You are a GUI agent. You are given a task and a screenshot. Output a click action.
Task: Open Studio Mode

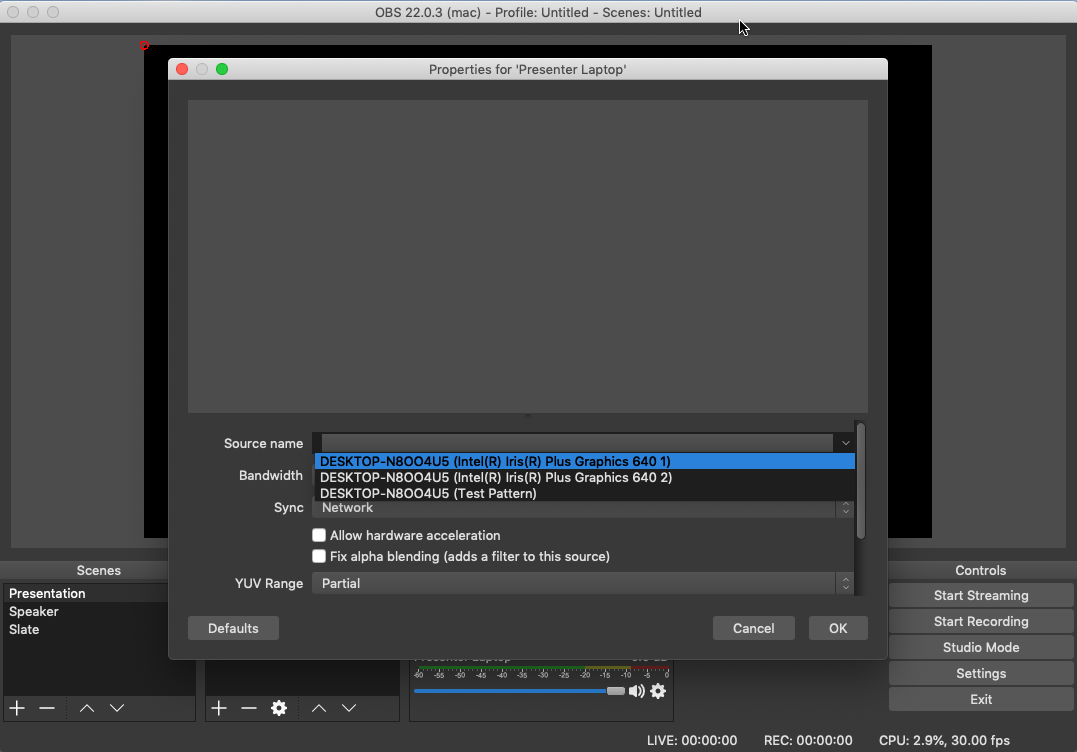tap(981, 648)
